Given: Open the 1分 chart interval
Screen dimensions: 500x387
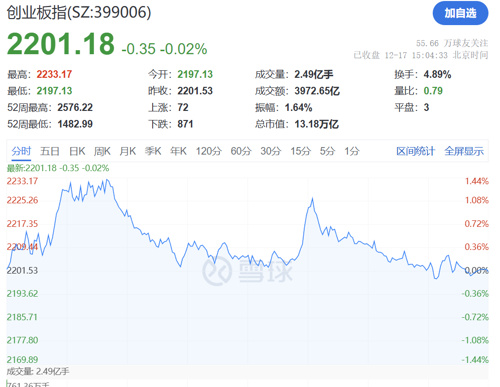Looking at the screenshot, I should click(352, 151).
